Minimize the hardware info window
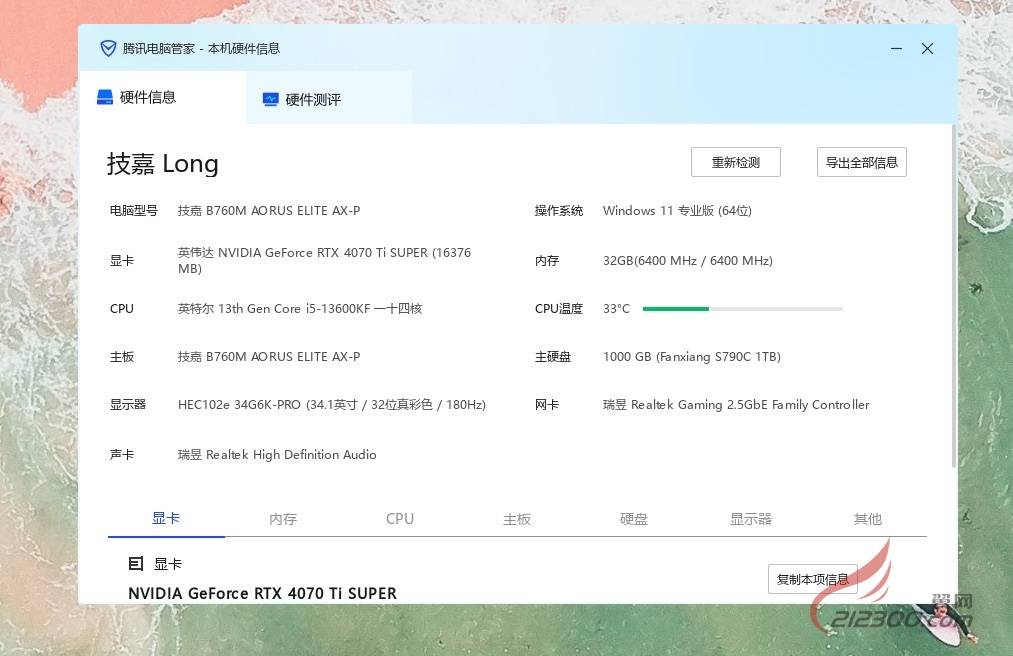The image size is (1013, 656). click(896, 48)
